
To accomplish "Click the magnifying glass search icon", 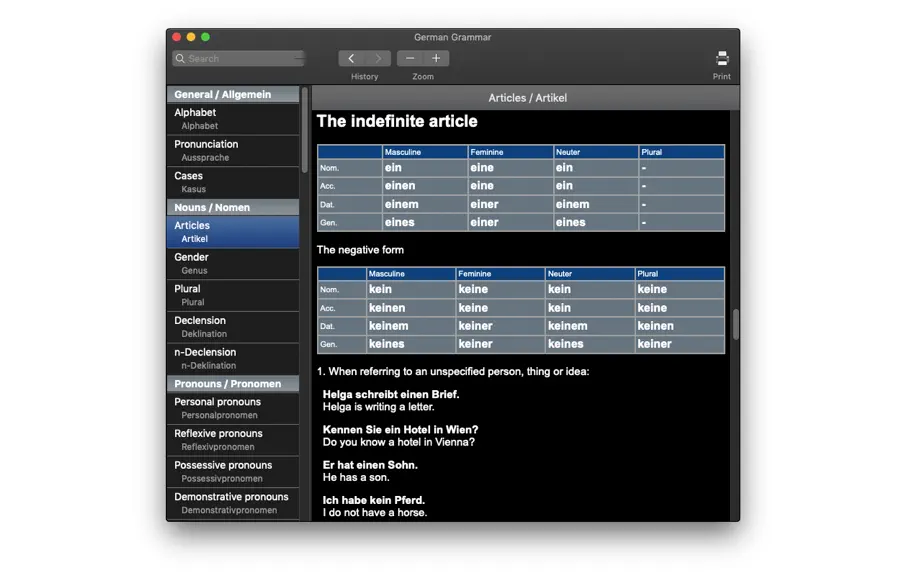I will click(x=181, y=59).
